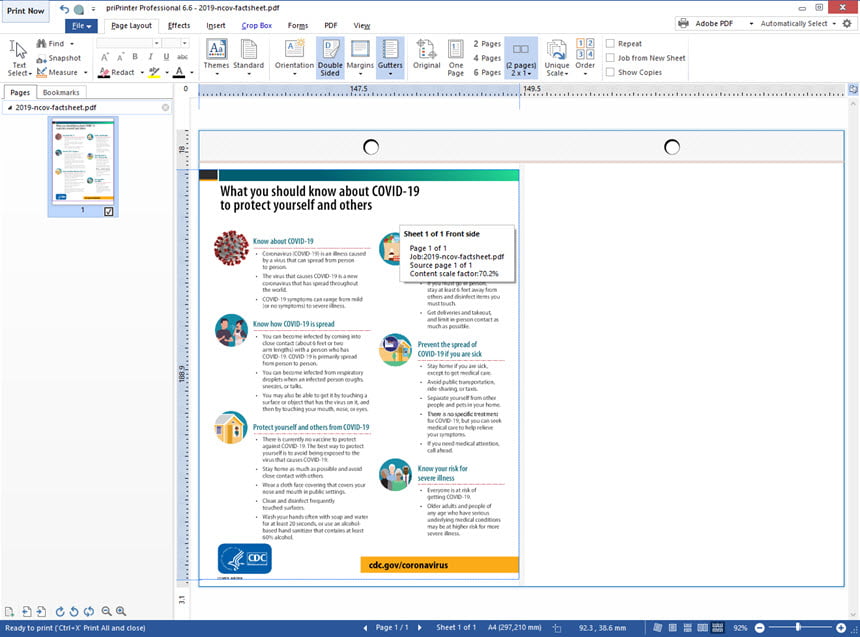Image resolution: width=860 pixels, height=637 pixels.
Task: Remove the 2019-ncov-factsheet.pdf job with the x button
Action: (x=165, y=108)
